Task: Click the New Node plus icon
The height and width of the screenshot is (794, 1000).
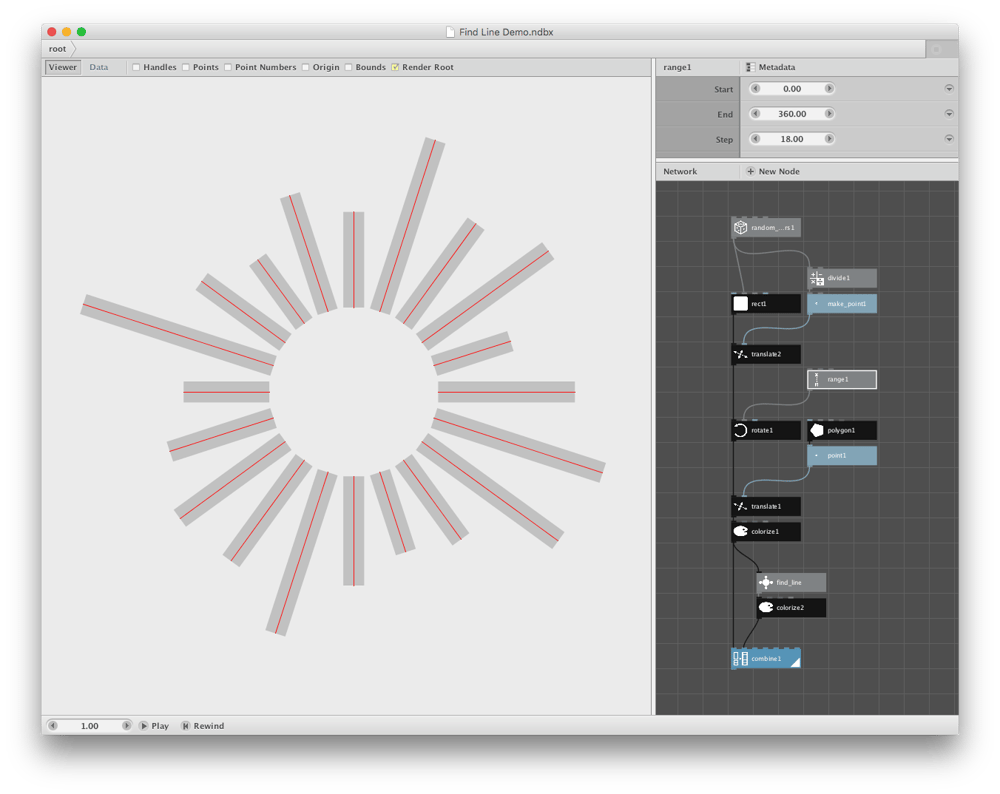Action: [750, 172]
